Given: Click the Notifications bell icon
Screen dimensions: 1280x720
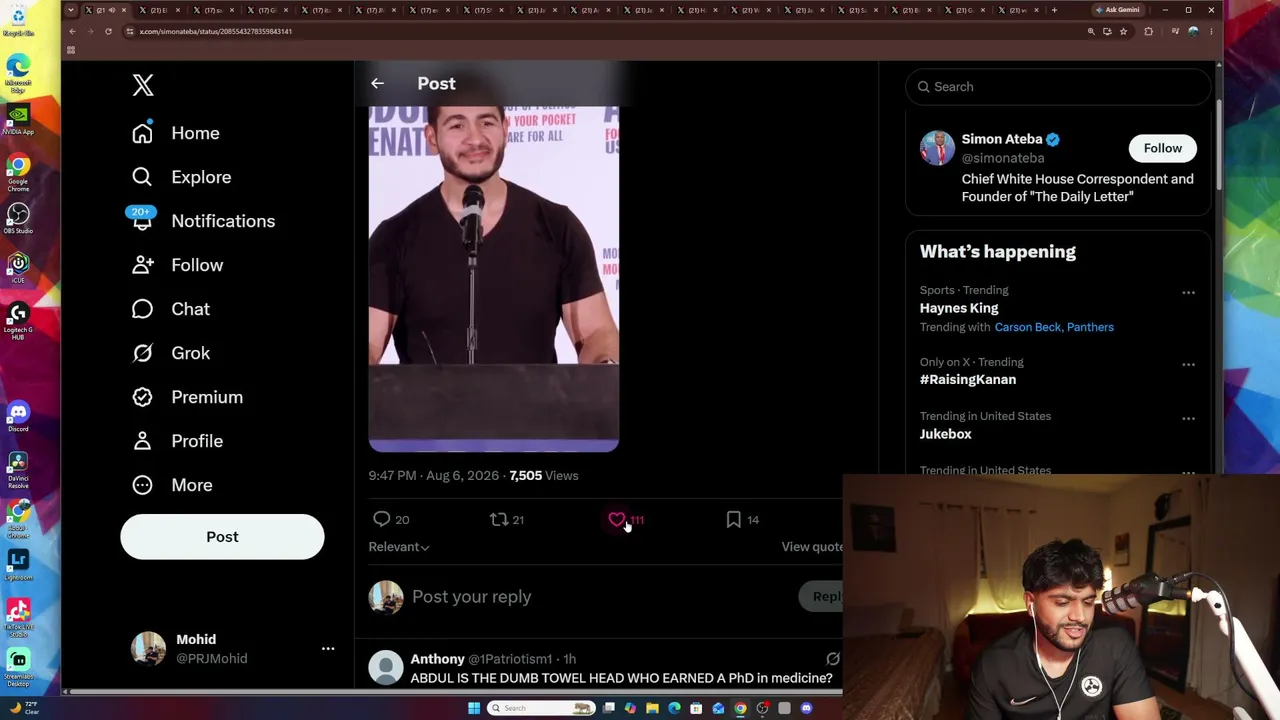Looking at the screenshot, I should [x=142, y=221].
